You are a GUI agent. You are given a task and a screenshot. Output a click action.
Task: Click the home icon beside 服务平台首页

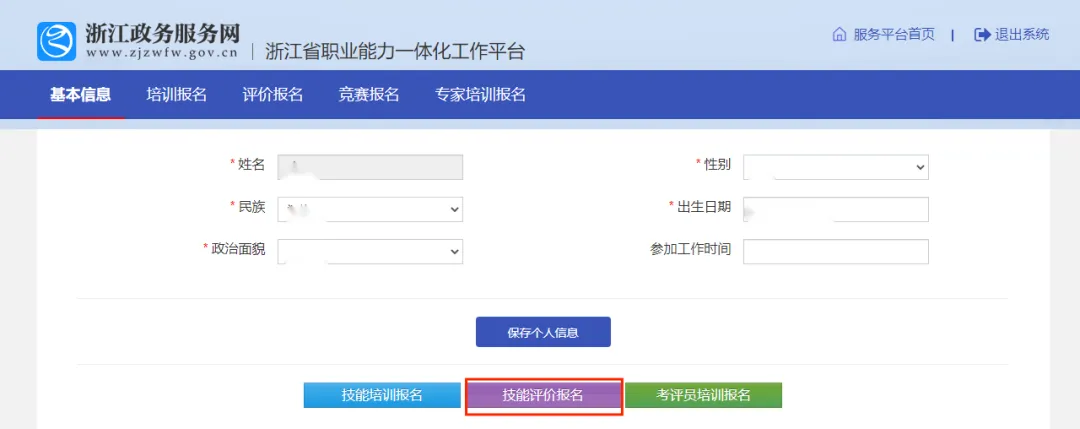tap(839, 34)
